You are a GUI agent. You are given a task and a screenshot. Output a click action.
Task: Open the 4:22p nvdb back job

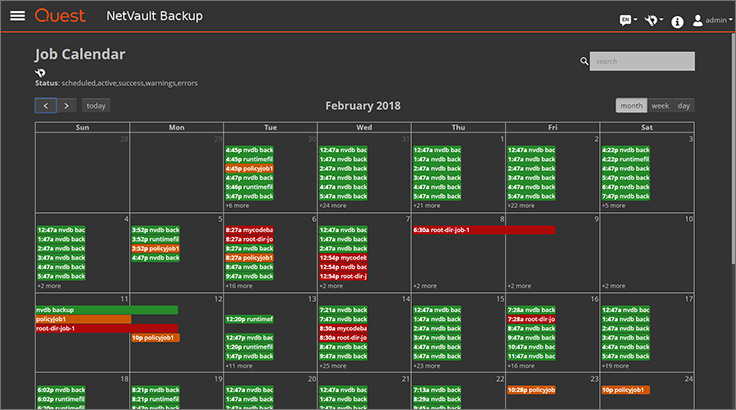pos(625,150)
